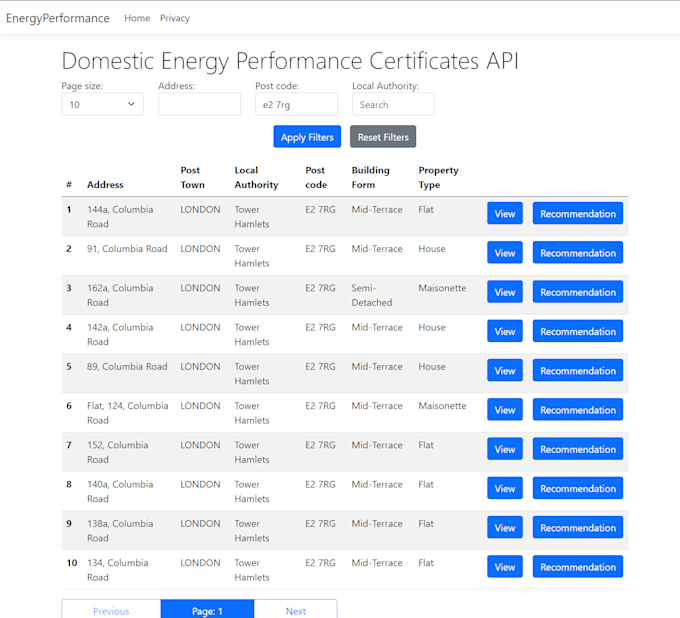This screenshot has height=618, width=680.
Task: Open Recommendation for Flat, 124, Columbia Road
Action: [x=578, y=410]
